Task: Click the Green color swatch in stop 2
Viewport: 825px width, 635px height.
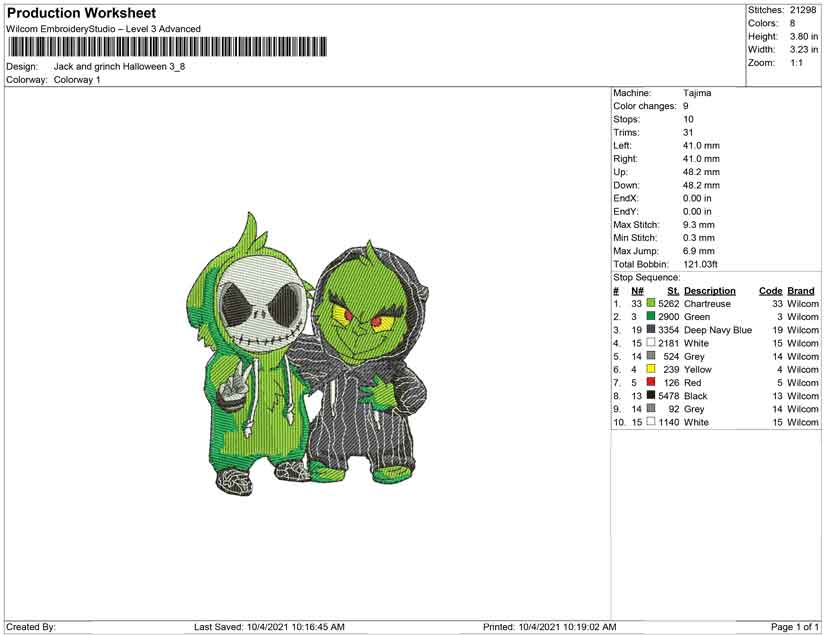Action: click(651, 317)
